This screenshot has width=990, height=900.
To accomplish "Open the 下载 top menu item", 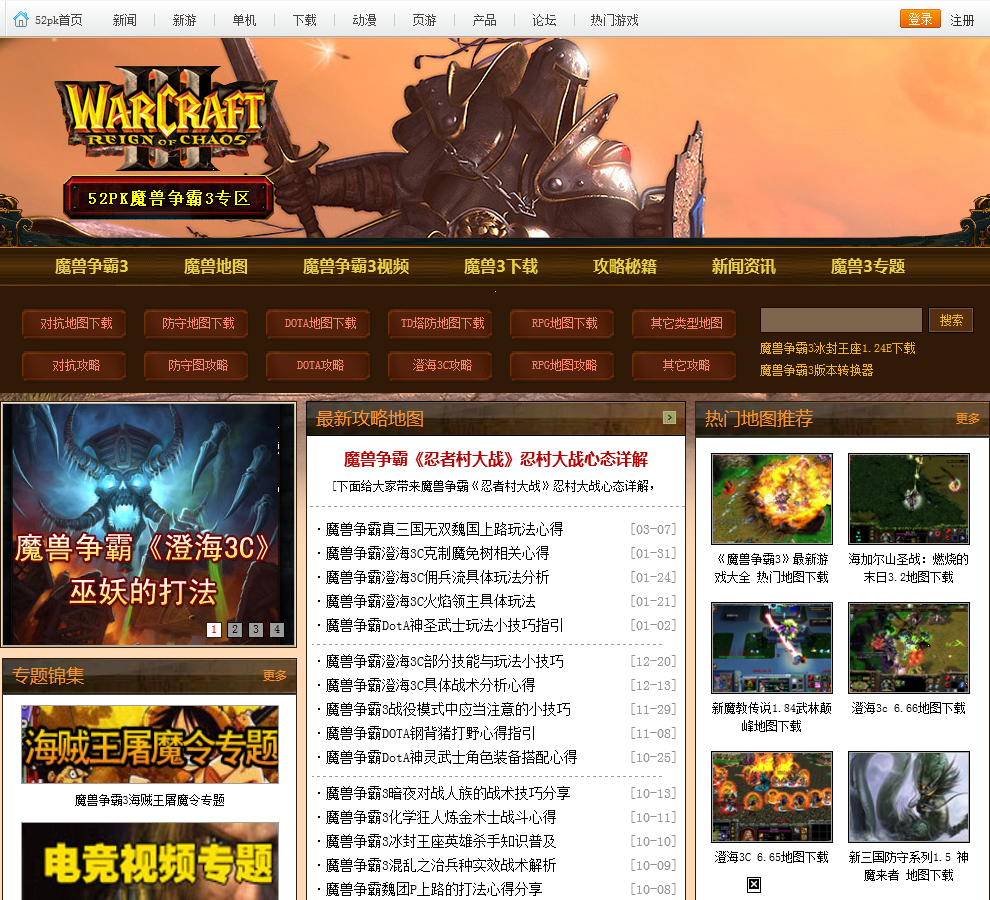I will [x=304, y=20].
